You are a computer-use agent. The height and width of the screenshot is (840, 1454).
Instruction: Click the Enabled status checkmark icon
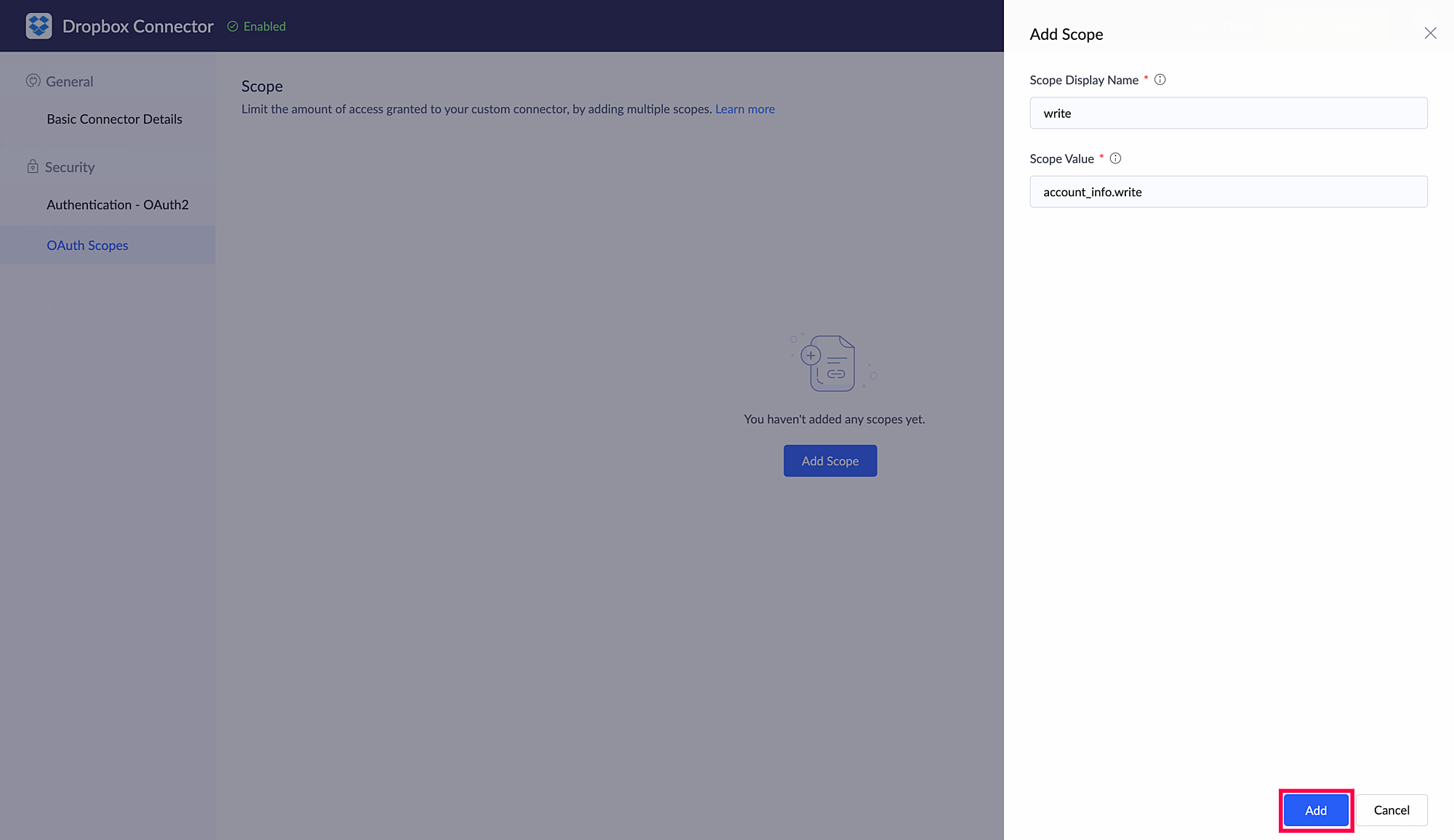point(233,26)
